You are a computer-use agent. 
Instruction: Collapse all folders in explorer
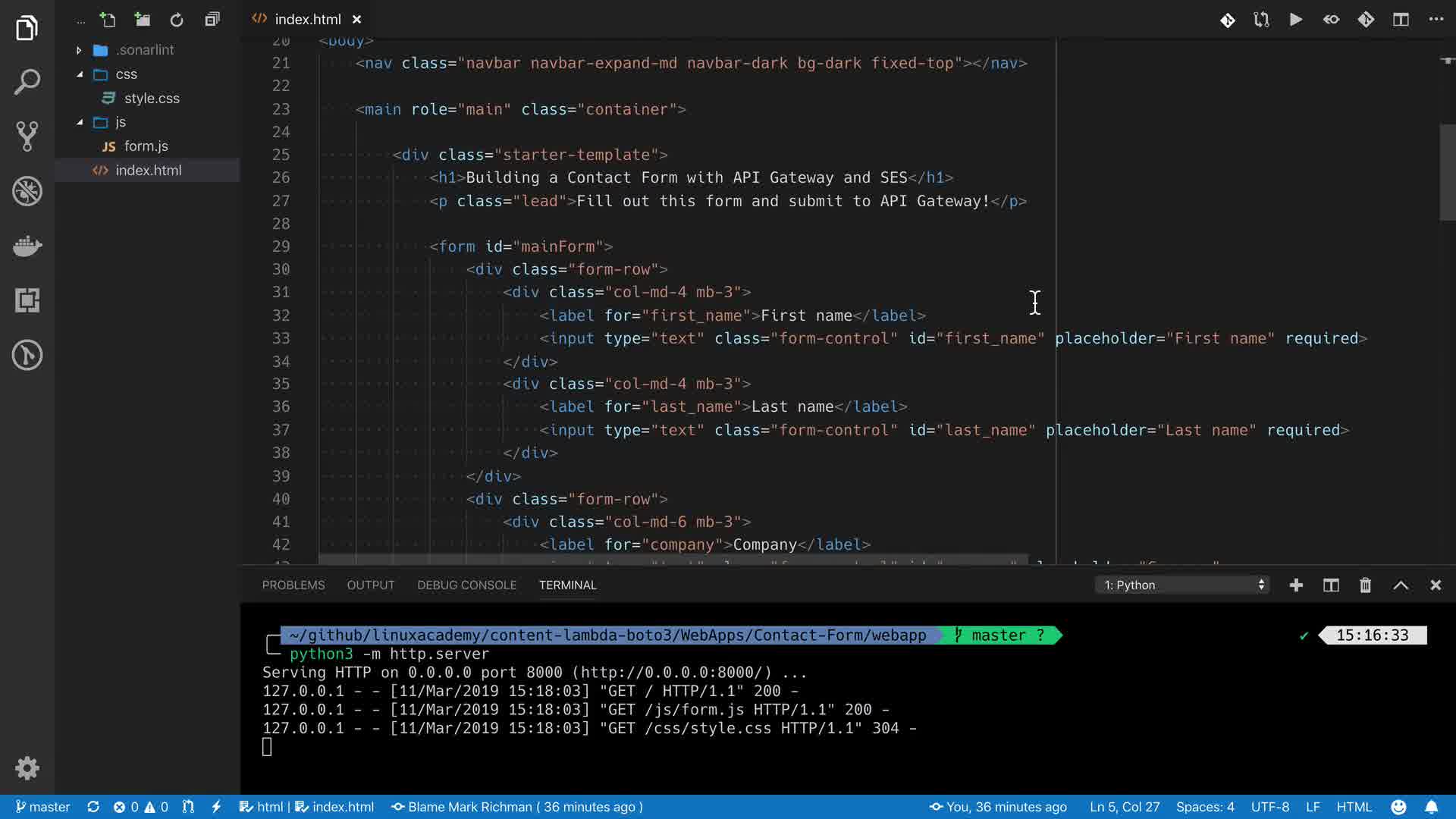(x=212, y=20)
